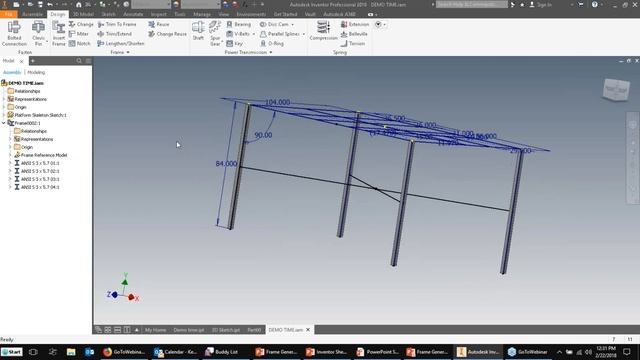This screenshot has width=640, height=360.
Task: Open the Parallel Splines dropdown arrow
Action: click(304, 34)
